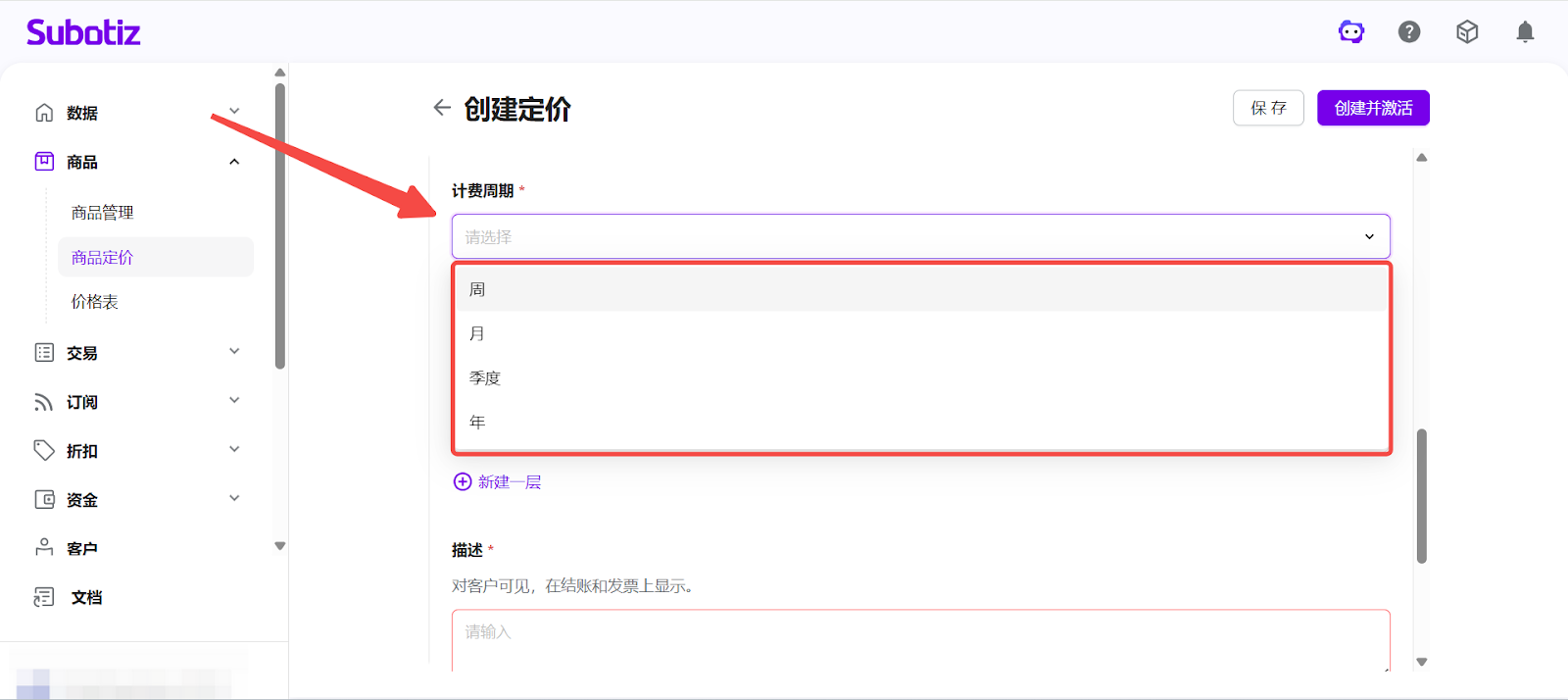
Task: Open the chatbot assistant icon
Action: coord(1351,32)
